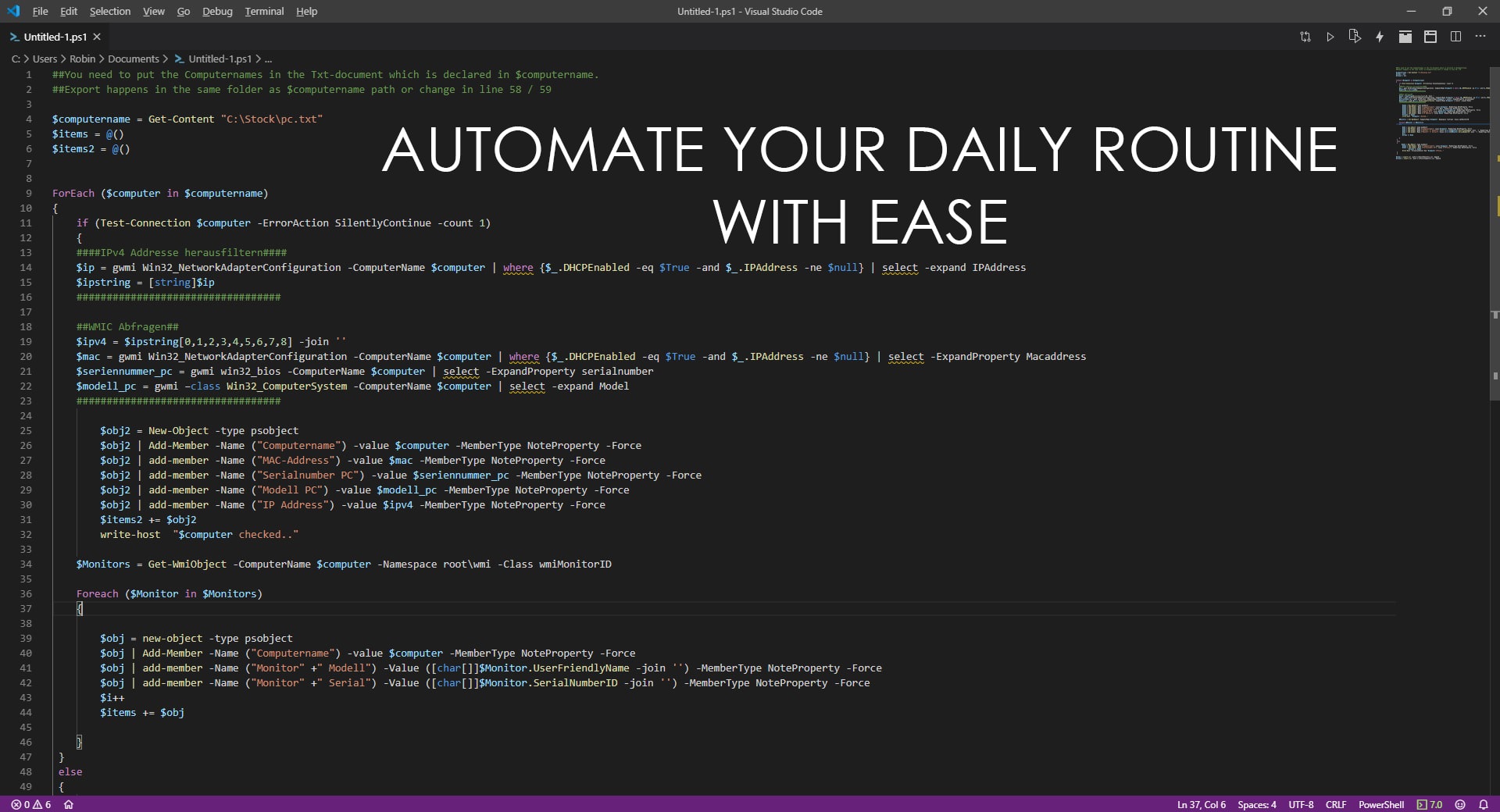Click 'Get-WmiObject' on line 34
The height and width of the screenshot is (812, 1500).
point(187,564)
